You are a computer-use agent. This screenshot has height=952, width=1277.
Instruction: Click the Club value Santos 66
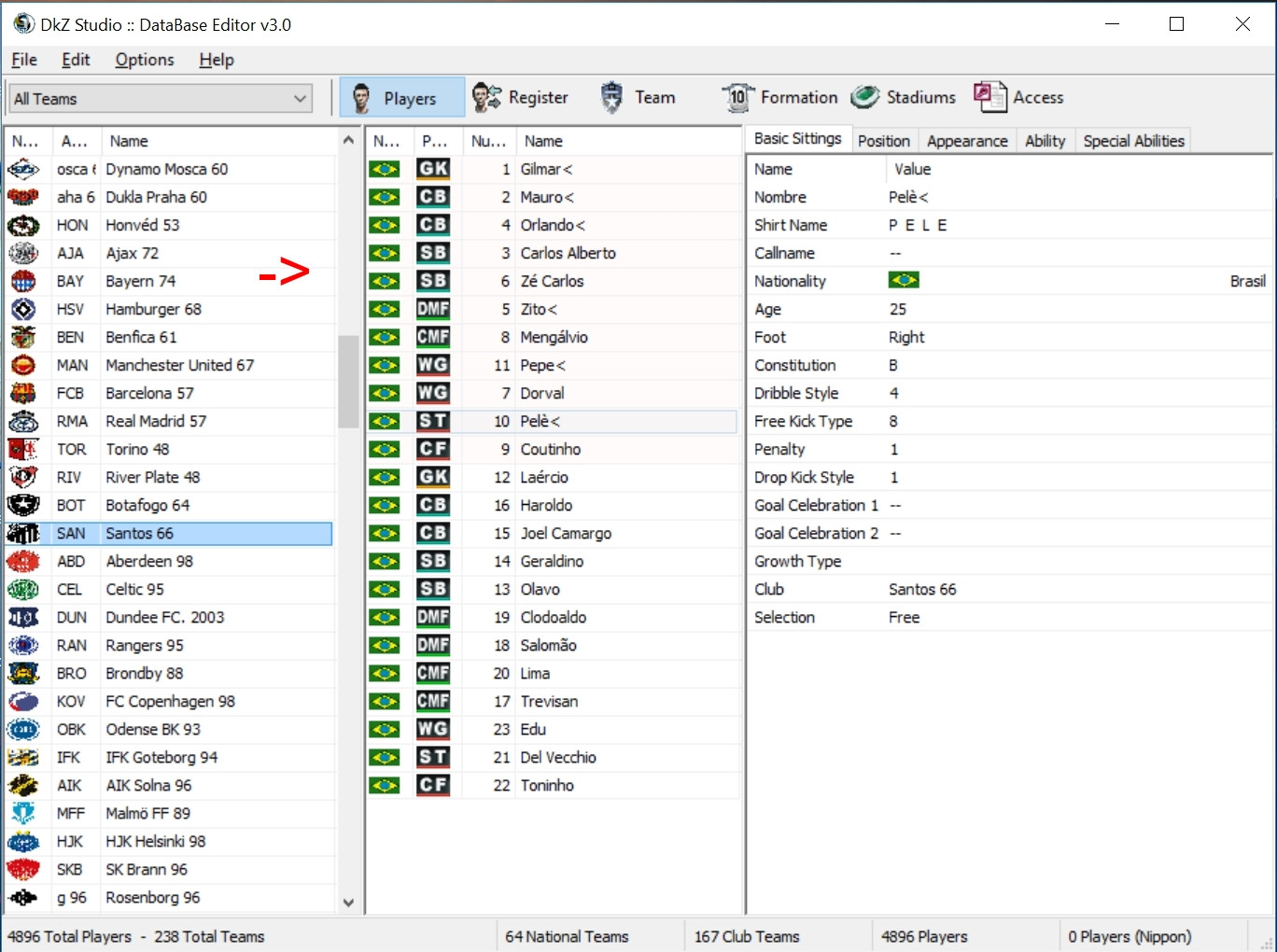coord(922,589)
